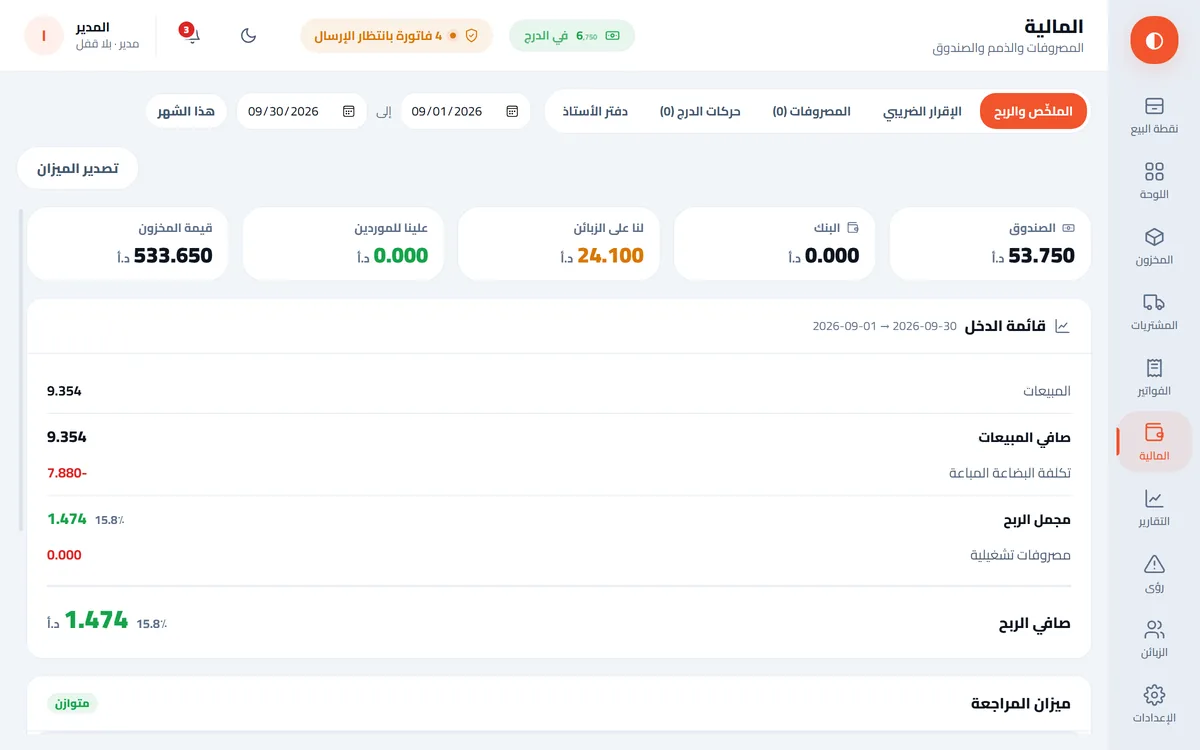Click the user avatar circle
The width and height of the screenshot is (1200, 750).
(x=44, y=35)
